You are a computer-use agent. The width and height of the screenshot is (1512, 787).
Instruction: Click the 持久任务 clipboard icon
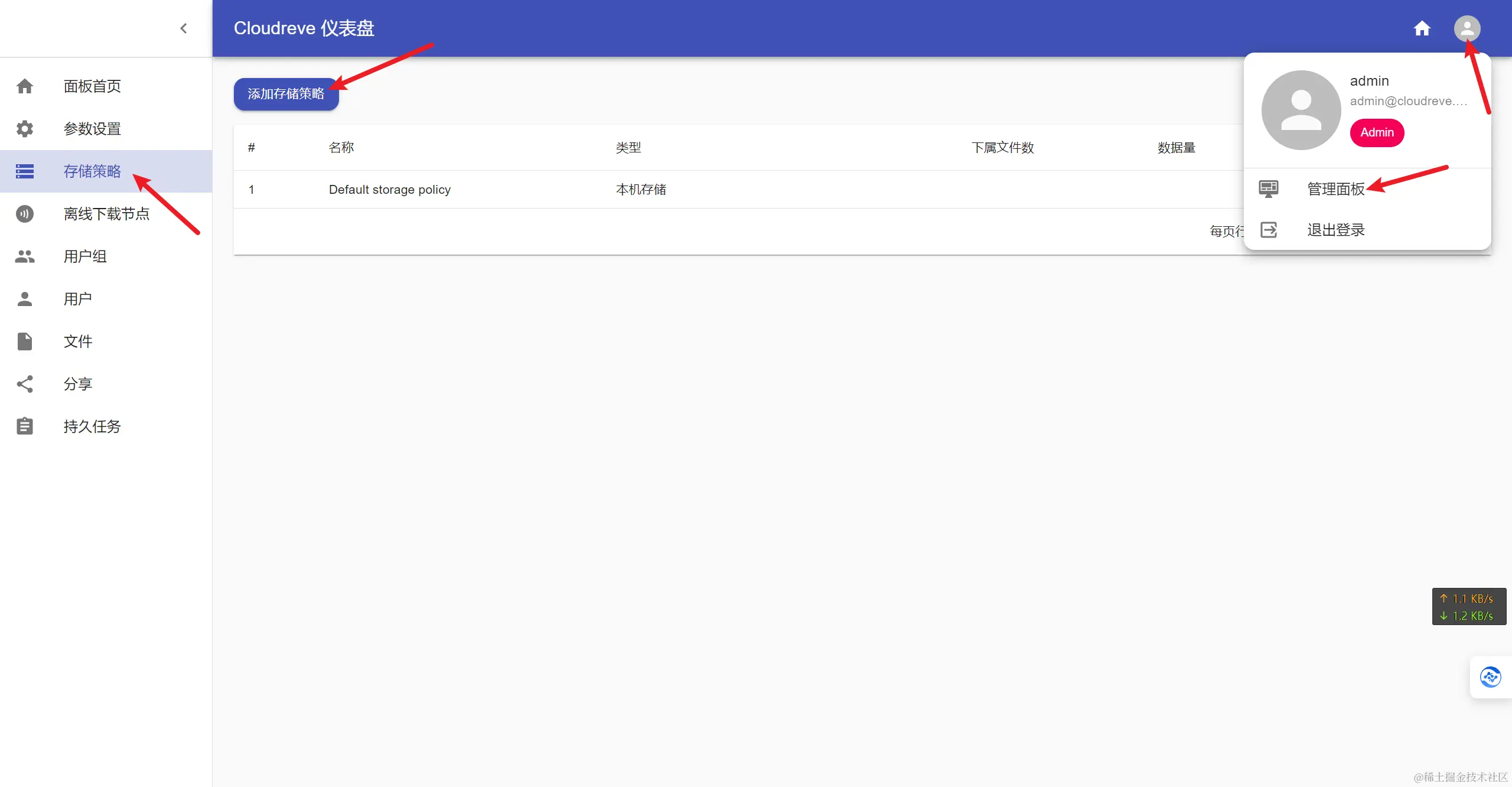[25, 427]
